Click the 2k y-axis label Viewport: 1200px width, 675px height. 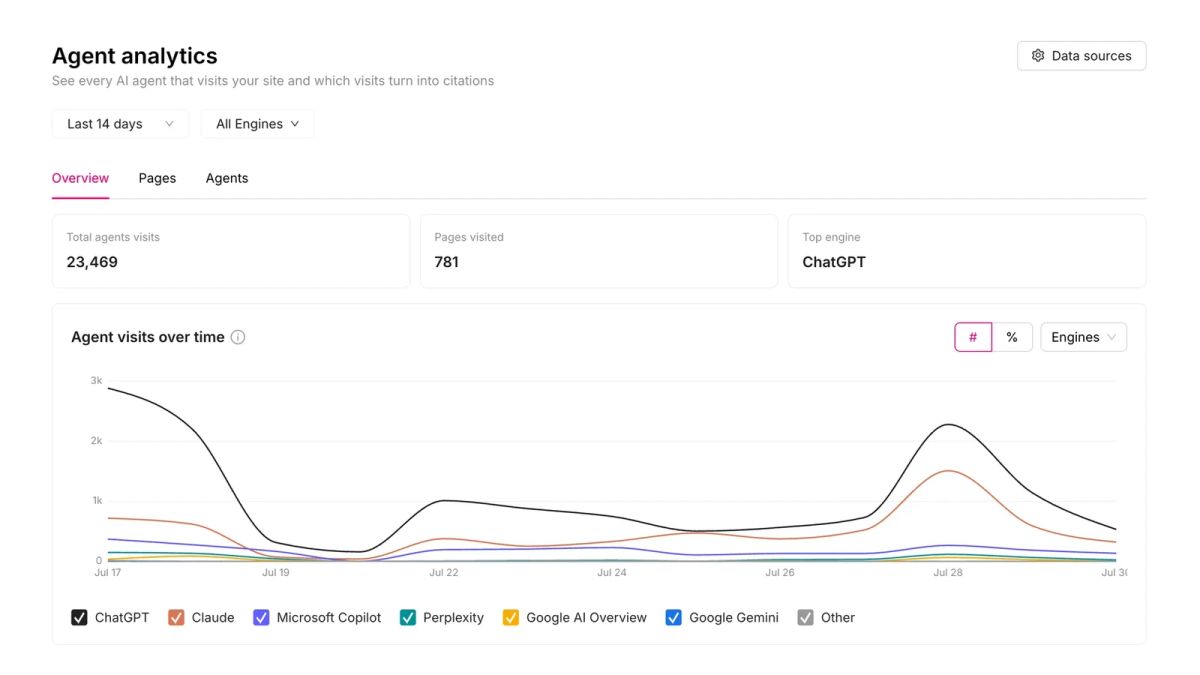96,440
